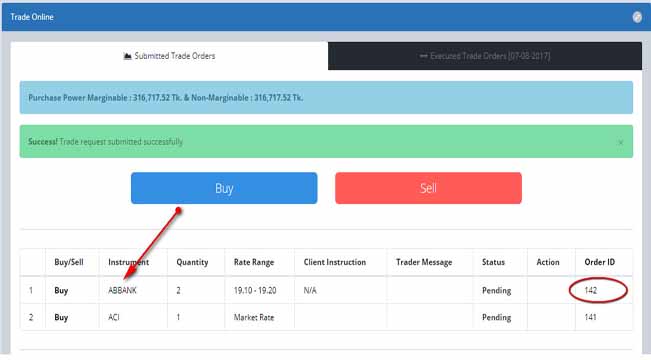Screen dimensions: 651x360
Task: Open the Executed Trade Orders tab
Action: click(485, 56)
